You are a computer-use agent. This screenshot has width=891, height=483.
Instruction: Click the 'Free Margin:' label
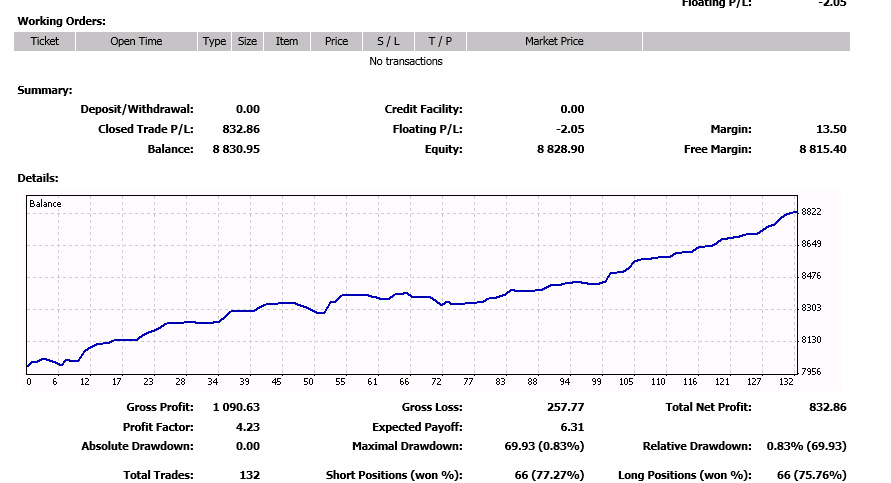718,149
